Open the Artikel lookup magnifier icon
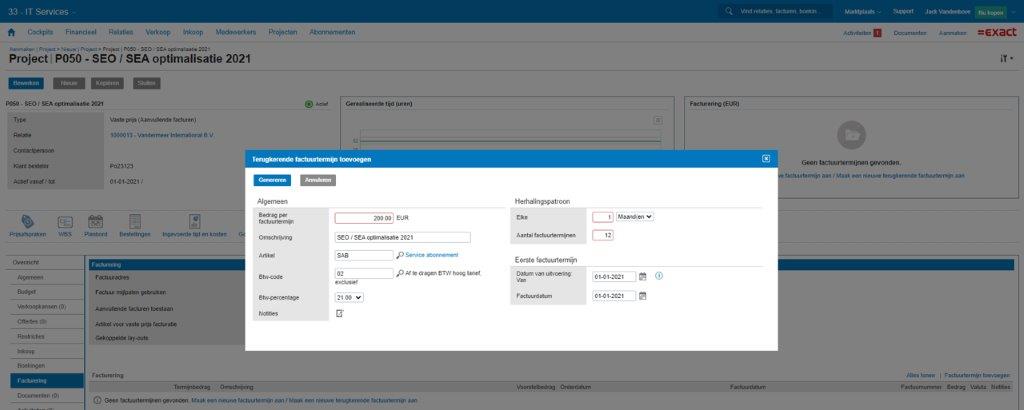The width and height of the screenshot is (1024, 410). click(x=400, y=255)
